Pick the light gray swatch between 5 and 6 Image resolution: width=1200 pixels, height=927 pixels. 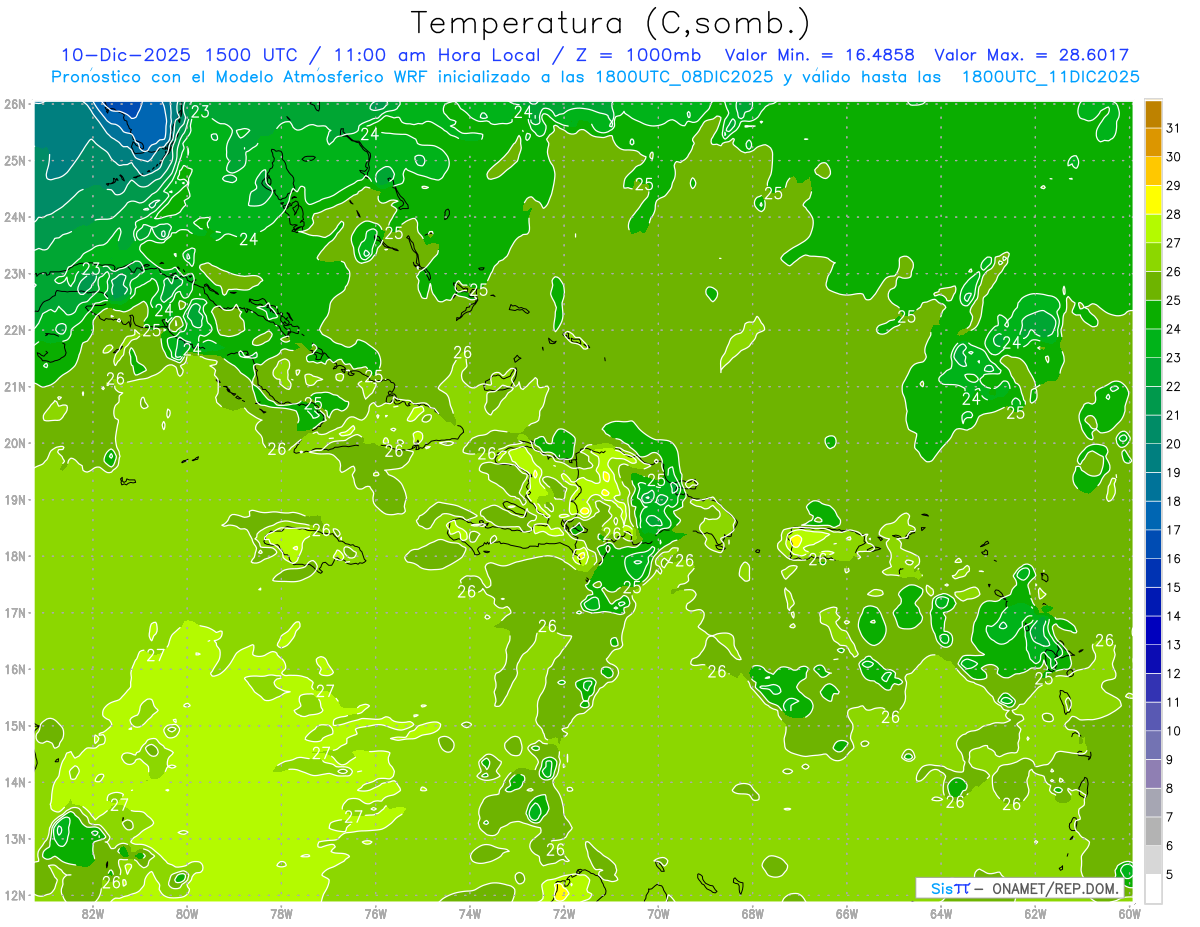1153,859
